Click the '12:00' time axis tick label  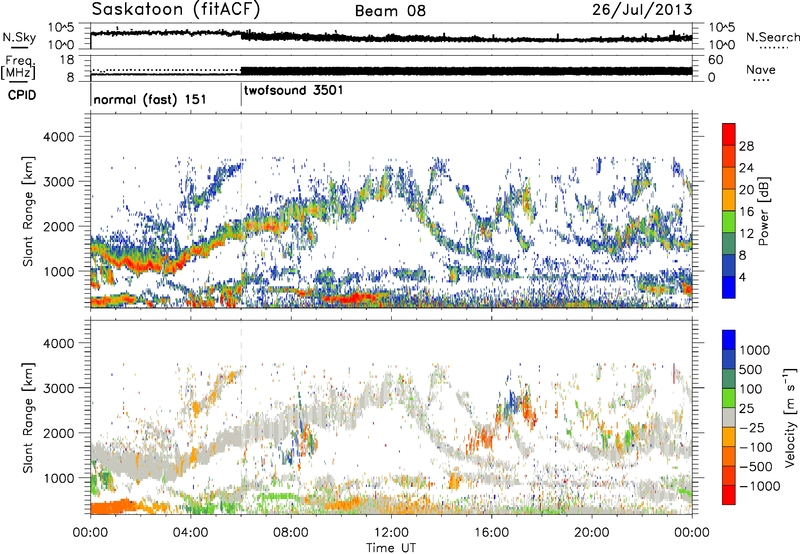391,533
